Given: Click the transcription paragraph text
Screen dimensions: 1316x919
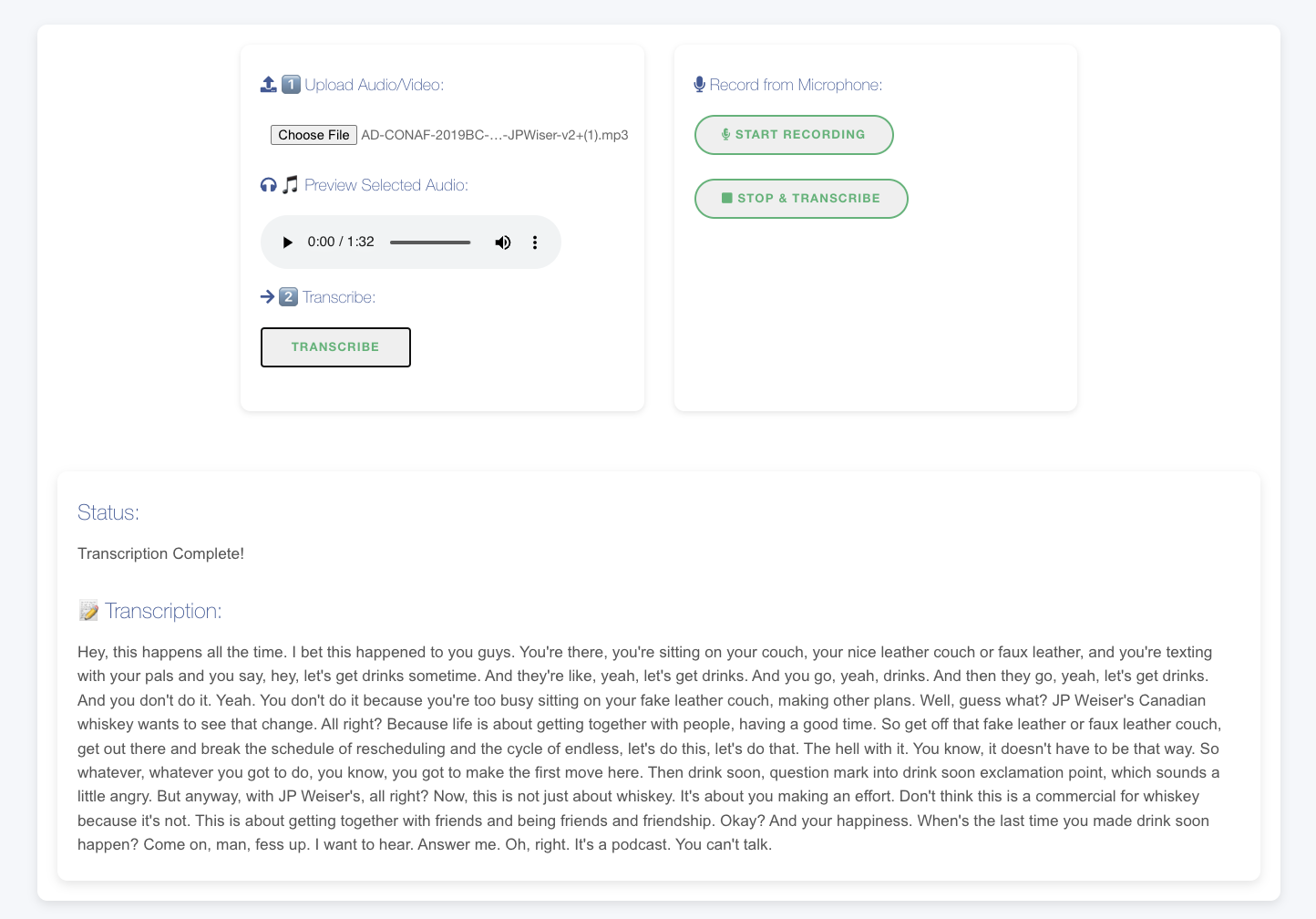Looking at the screenshot, I should click(649, 749).
